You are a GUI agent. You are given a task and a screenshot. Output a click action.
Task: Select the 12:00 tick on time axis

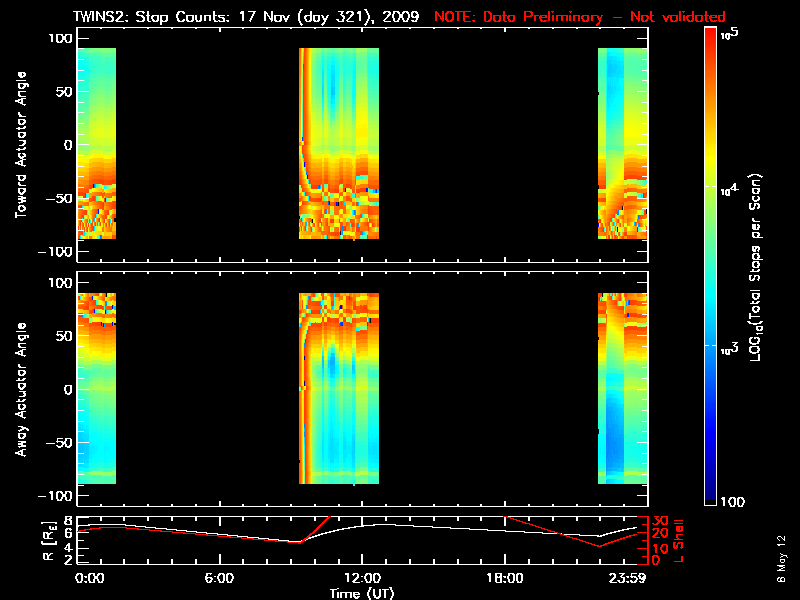tap(362, 578)
